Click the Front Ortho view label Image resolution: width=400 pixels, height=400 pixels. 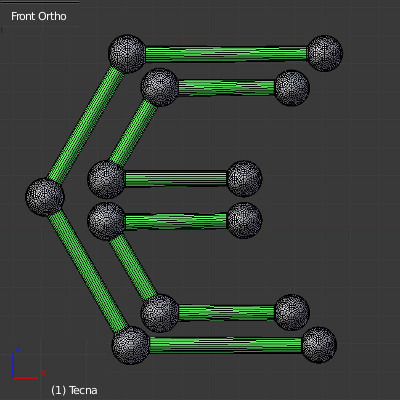pos(39,16)
